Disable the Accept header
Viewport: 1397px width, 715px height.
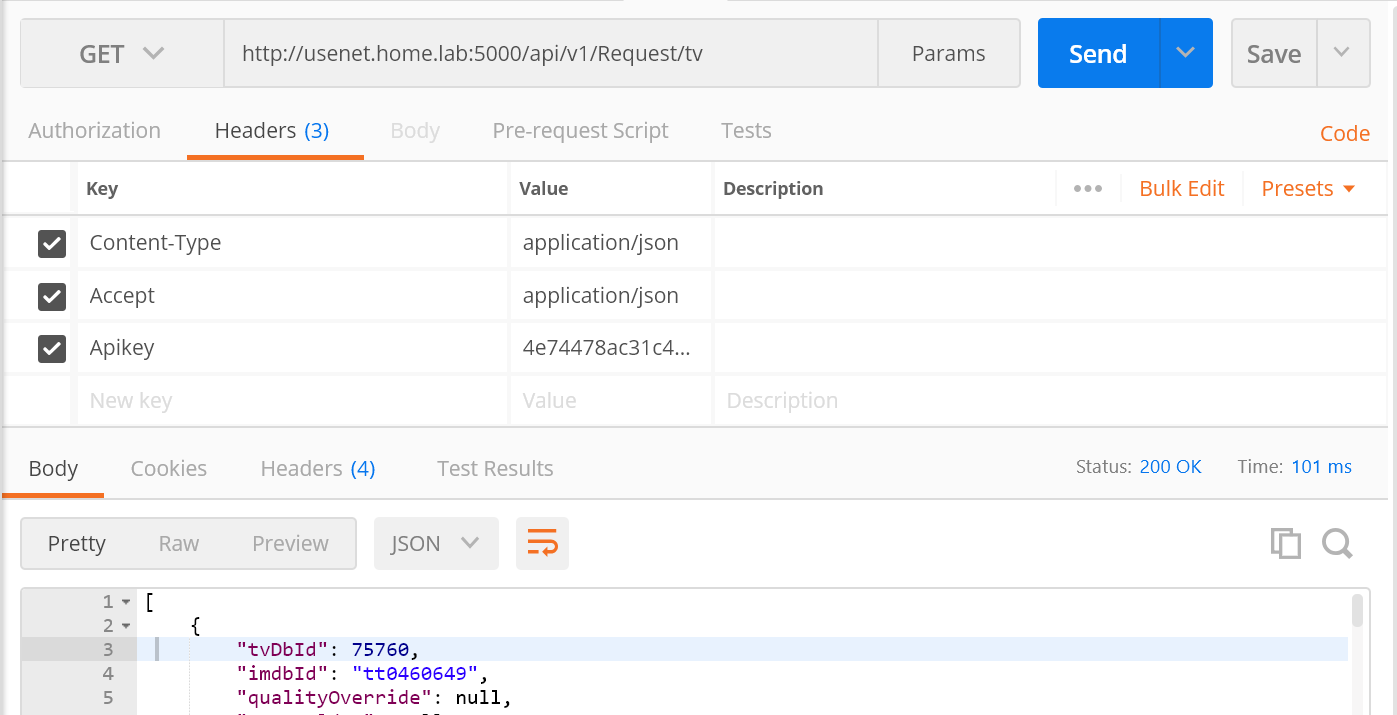click(x=50, y=296)
